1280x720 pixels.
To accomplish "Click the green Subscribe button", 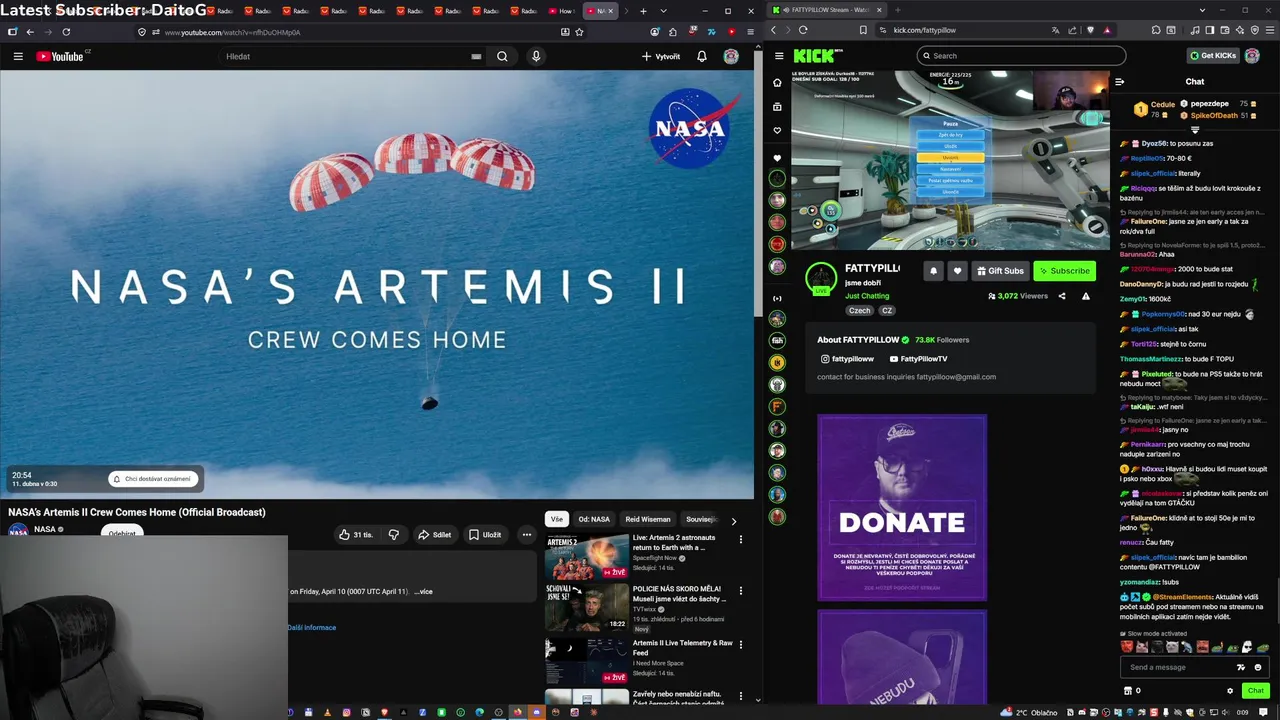I will (x=1064, y=271).
